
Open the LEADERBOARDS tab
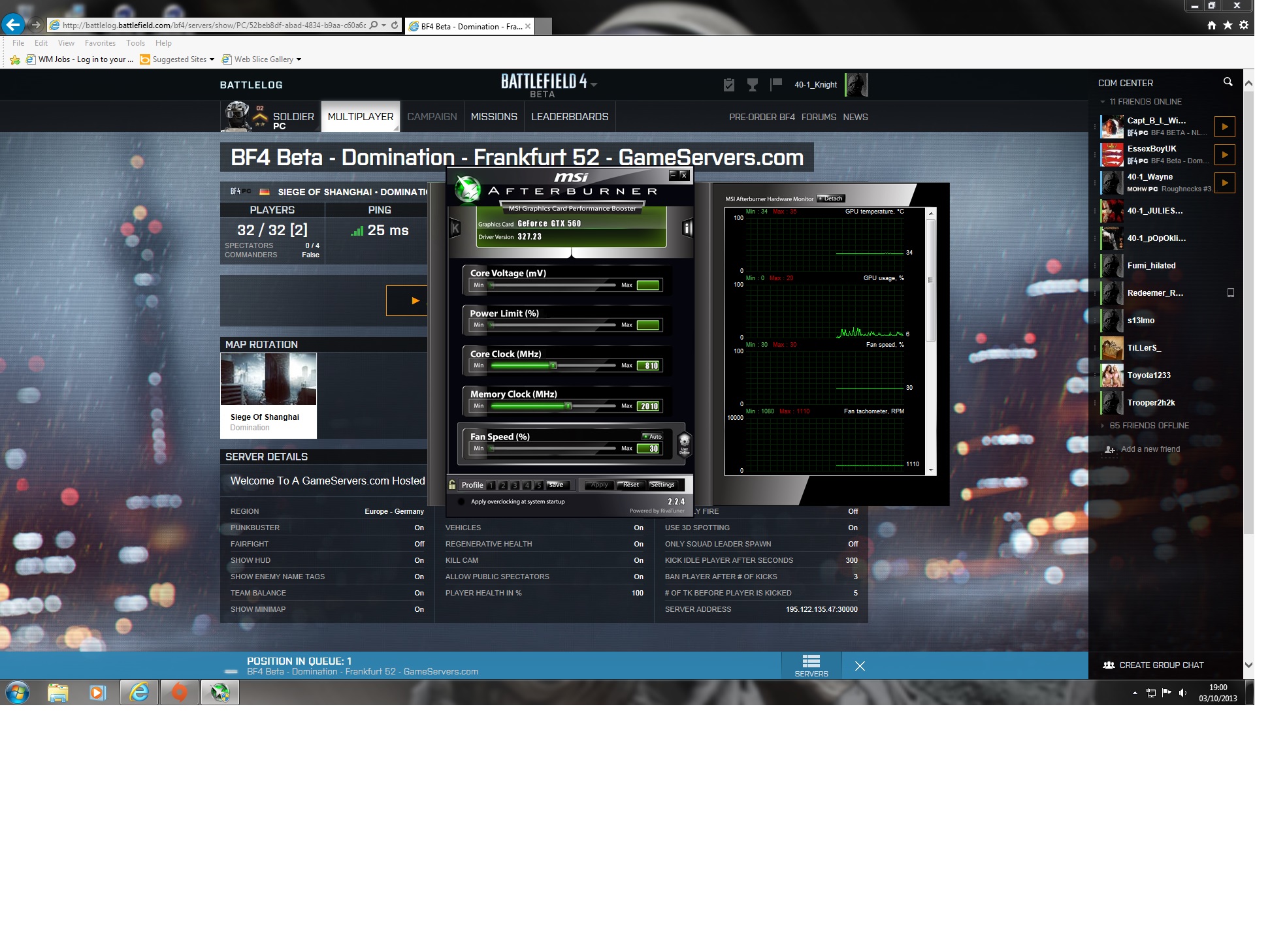(570, 116)
